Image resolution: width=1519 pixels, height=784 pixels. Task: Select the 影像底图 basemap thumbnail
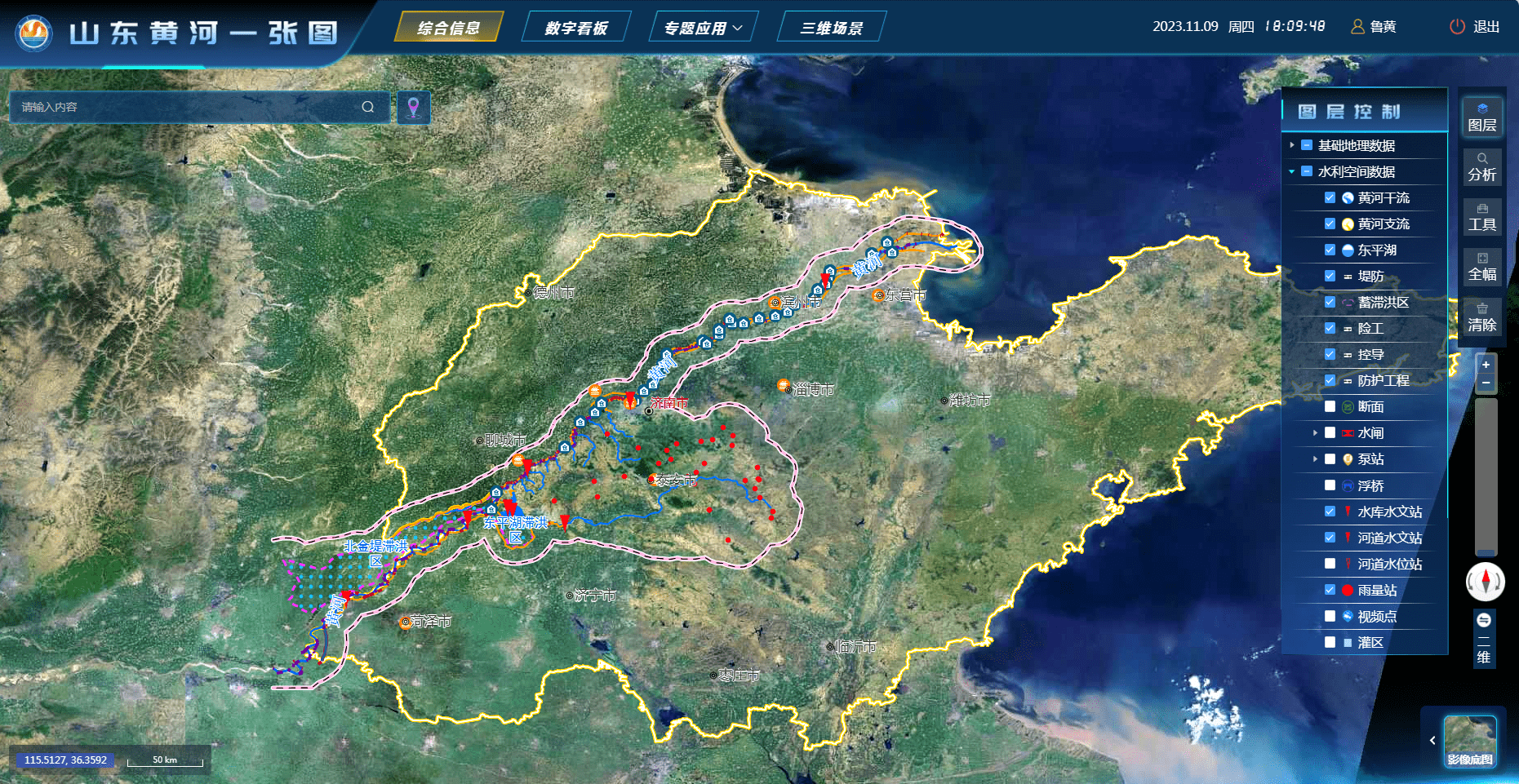(1469, 741)
